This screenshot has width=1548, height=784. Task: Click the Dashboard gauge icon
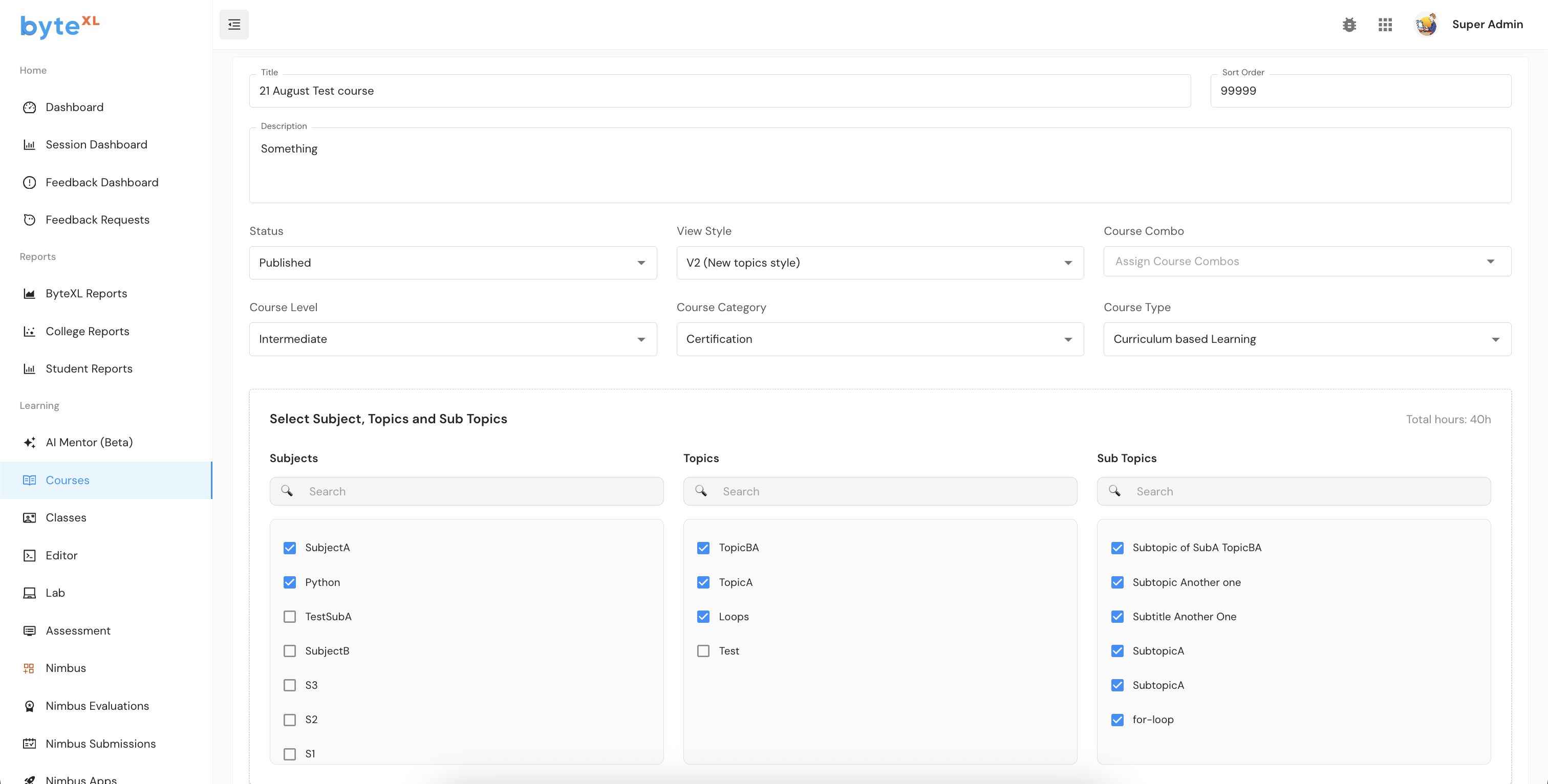coord(30,107)
